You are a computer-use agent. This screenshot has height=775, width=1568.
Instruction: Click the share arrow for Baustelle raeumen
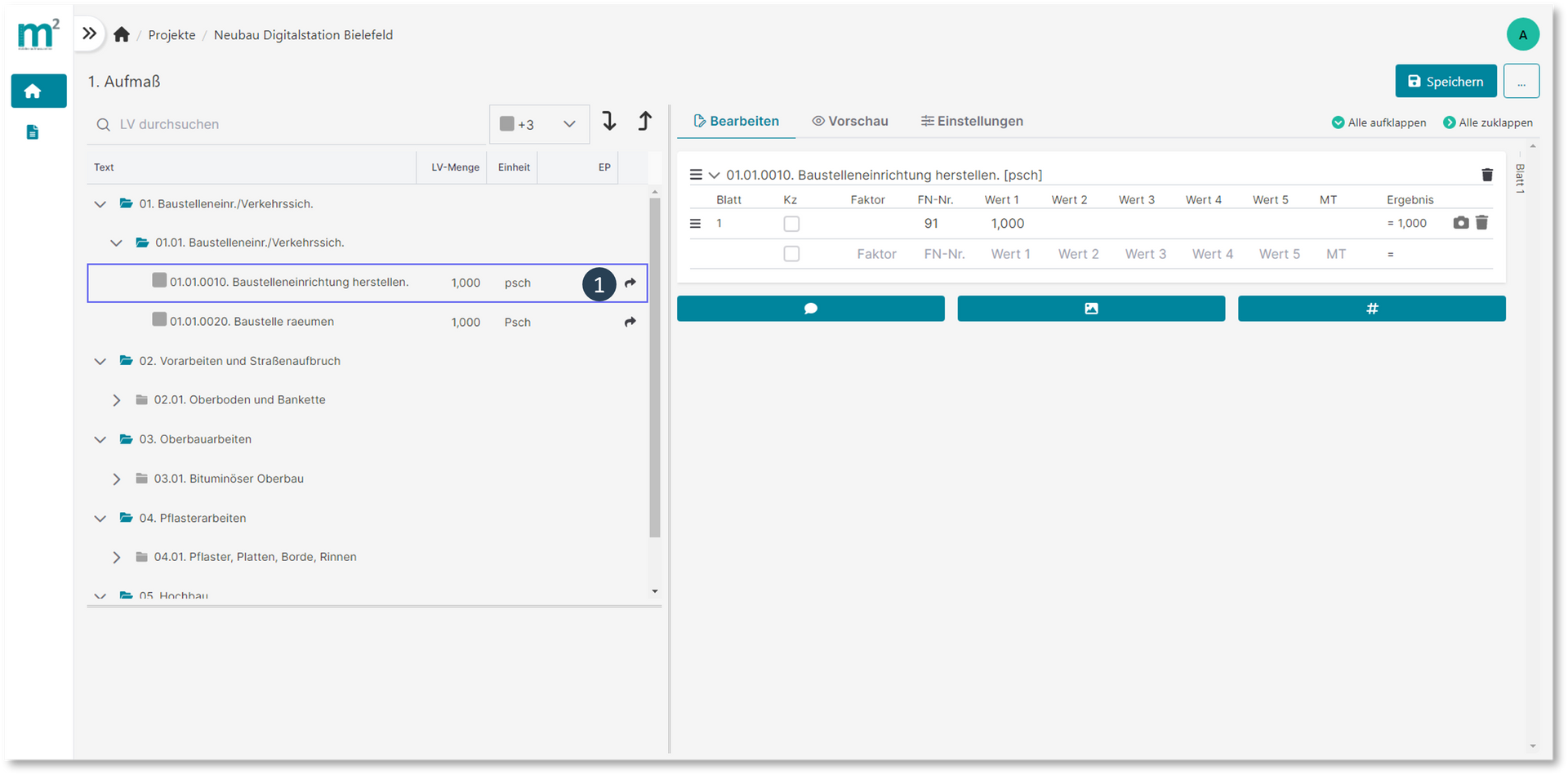630,322
